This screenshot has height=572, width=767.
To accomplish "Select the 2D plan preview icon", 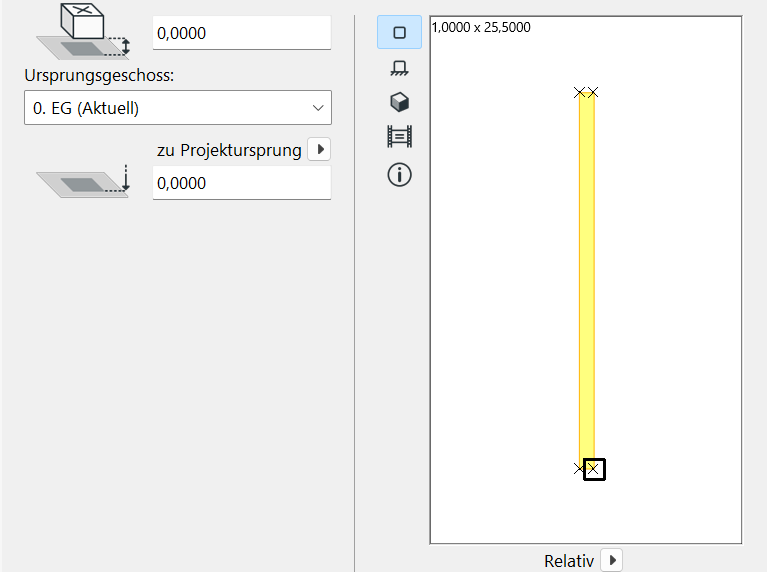I will (x=399, y=32).
